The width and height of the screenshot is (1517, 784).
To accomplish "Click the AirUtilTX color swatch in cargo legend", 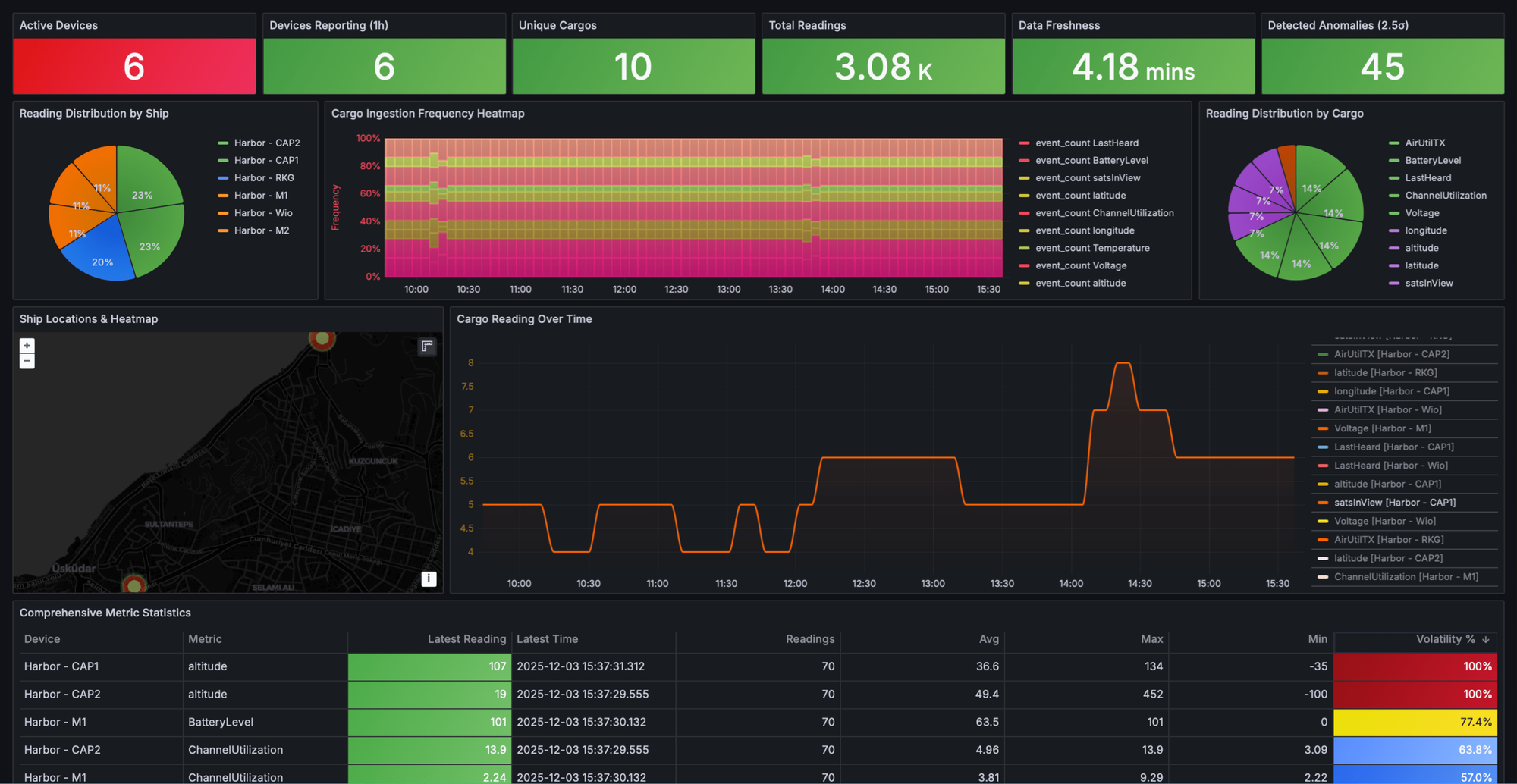I will tap(1394, 143).
